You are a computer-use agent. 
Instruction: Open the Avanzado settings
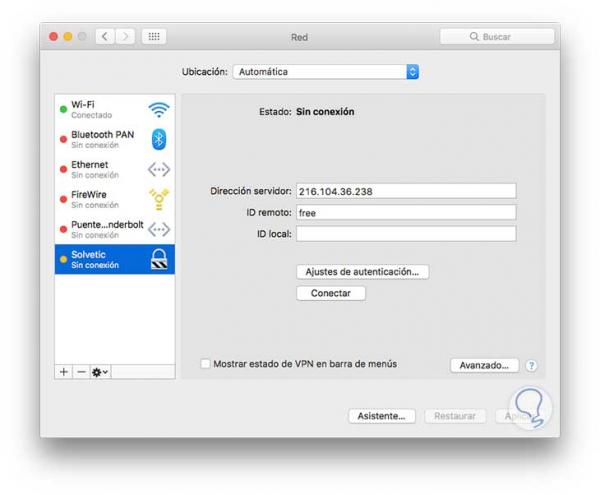tap(484, 365)
